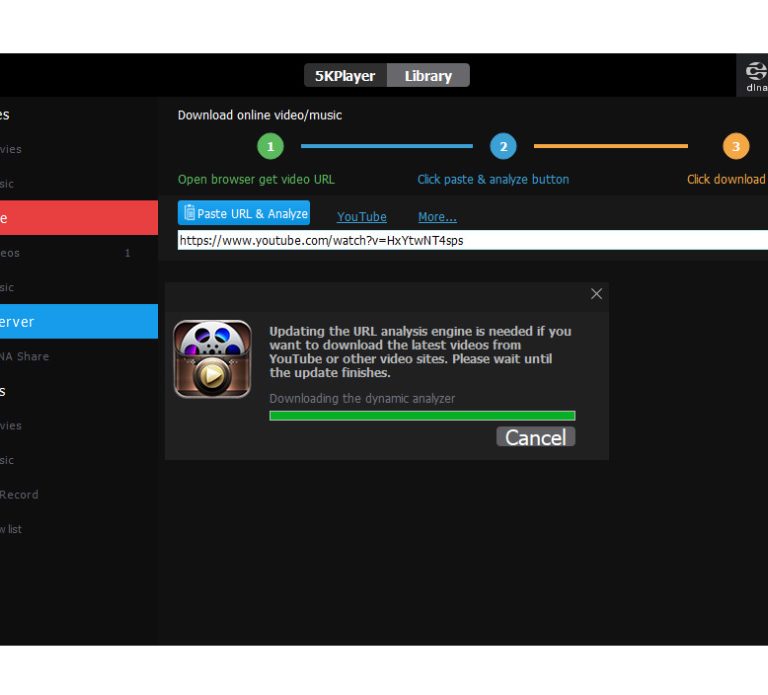Viewport: 768px width, 695px height.
Task: Open the DLNA icon in top bar
Action: pos(755,75)
